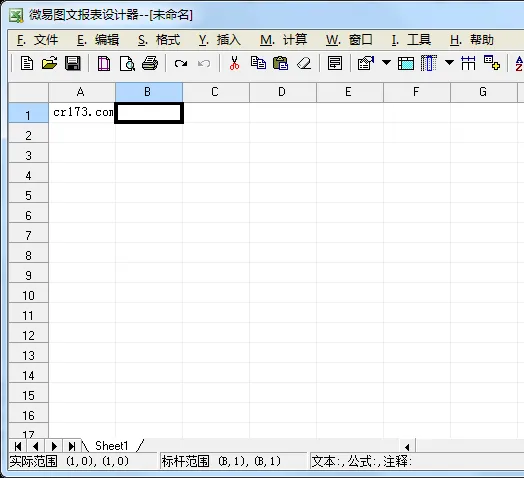Expand the dropdown arrow beside the properties icon
The width and height of the screenshot is (524, 478).
pyautogui.click(x=386, y=62)
